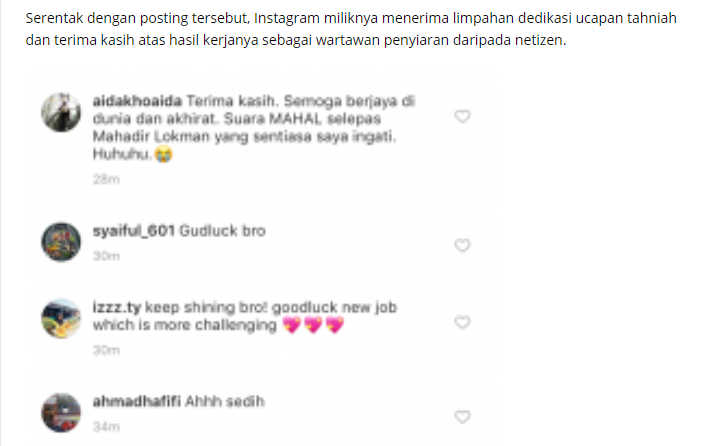Go to izzz.ty username profile
Screen dimensions: 722x446
point(117,307)
